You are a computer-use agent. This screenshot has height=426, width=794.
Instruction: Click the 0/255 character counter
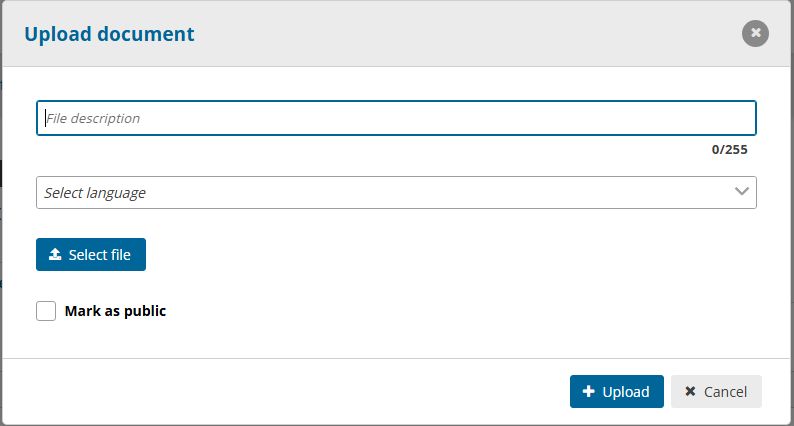[x=729, y=150]
